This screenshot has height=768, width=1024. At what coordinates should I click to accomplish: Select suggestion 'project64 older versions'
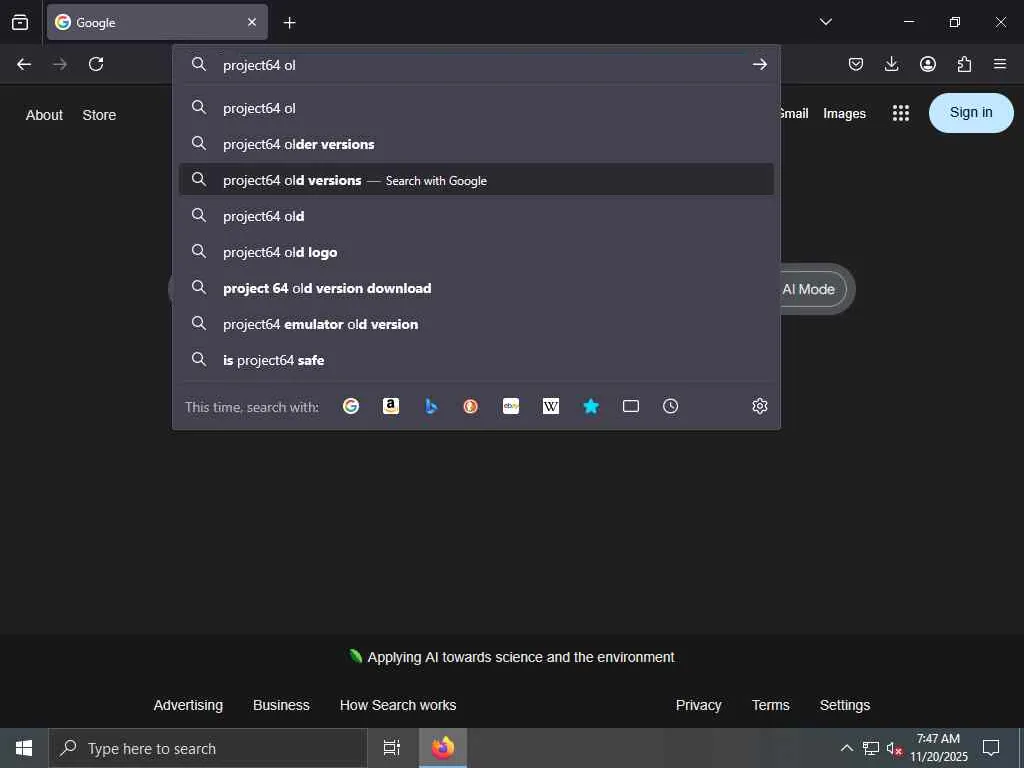[x=476, y=144]
